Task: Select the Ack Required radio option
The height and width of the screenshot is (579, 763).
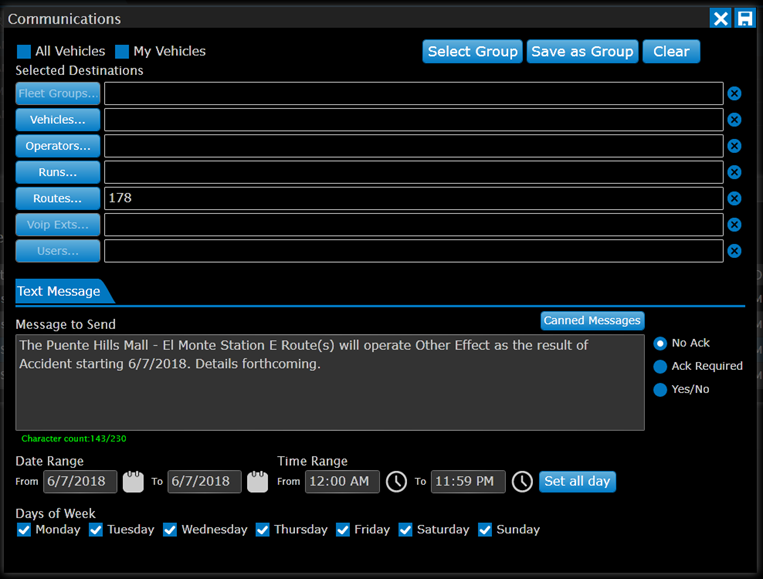Action: [x=660, y=366]
